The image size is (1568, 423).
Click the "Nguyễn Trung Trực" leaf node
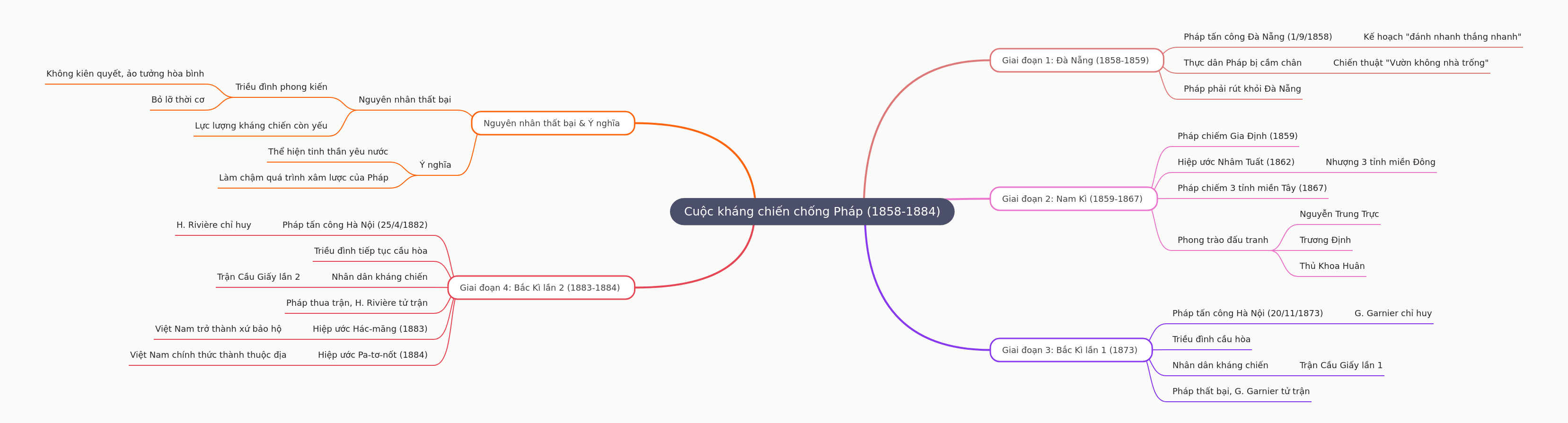coord(1339,214)
